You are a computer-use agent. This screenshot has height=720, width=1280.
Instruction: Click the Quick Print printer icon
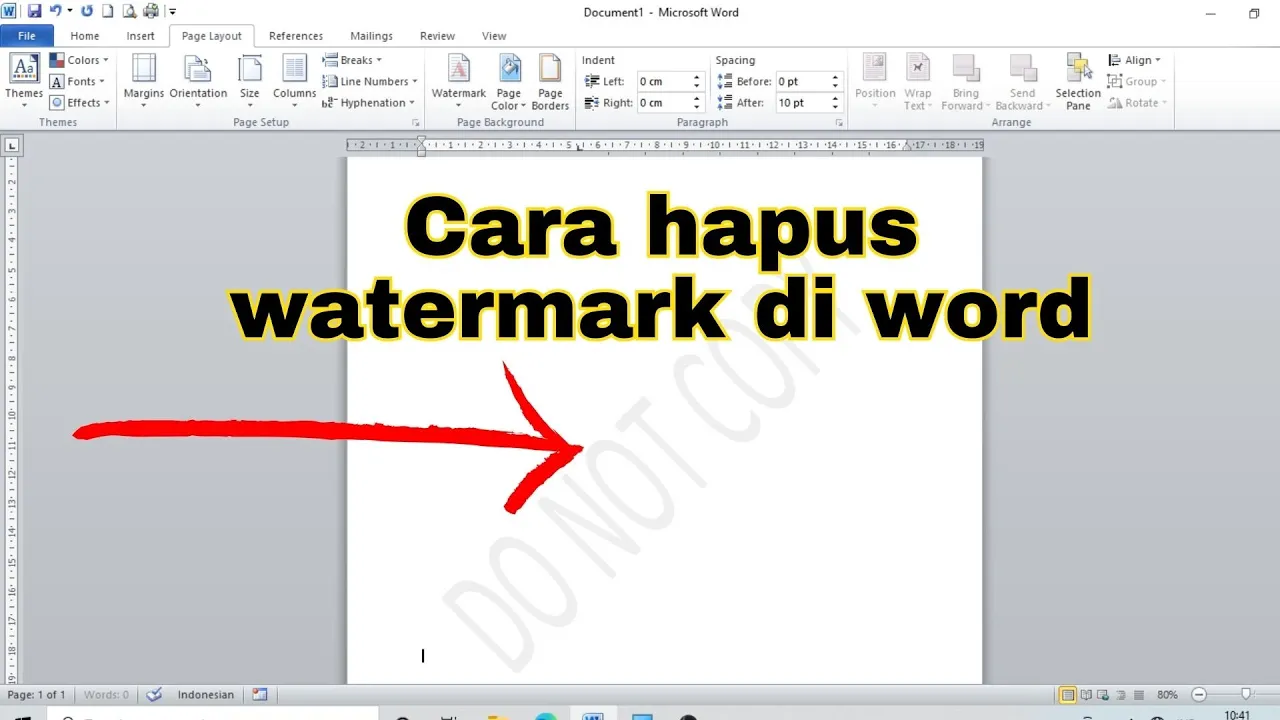(151, 11)
